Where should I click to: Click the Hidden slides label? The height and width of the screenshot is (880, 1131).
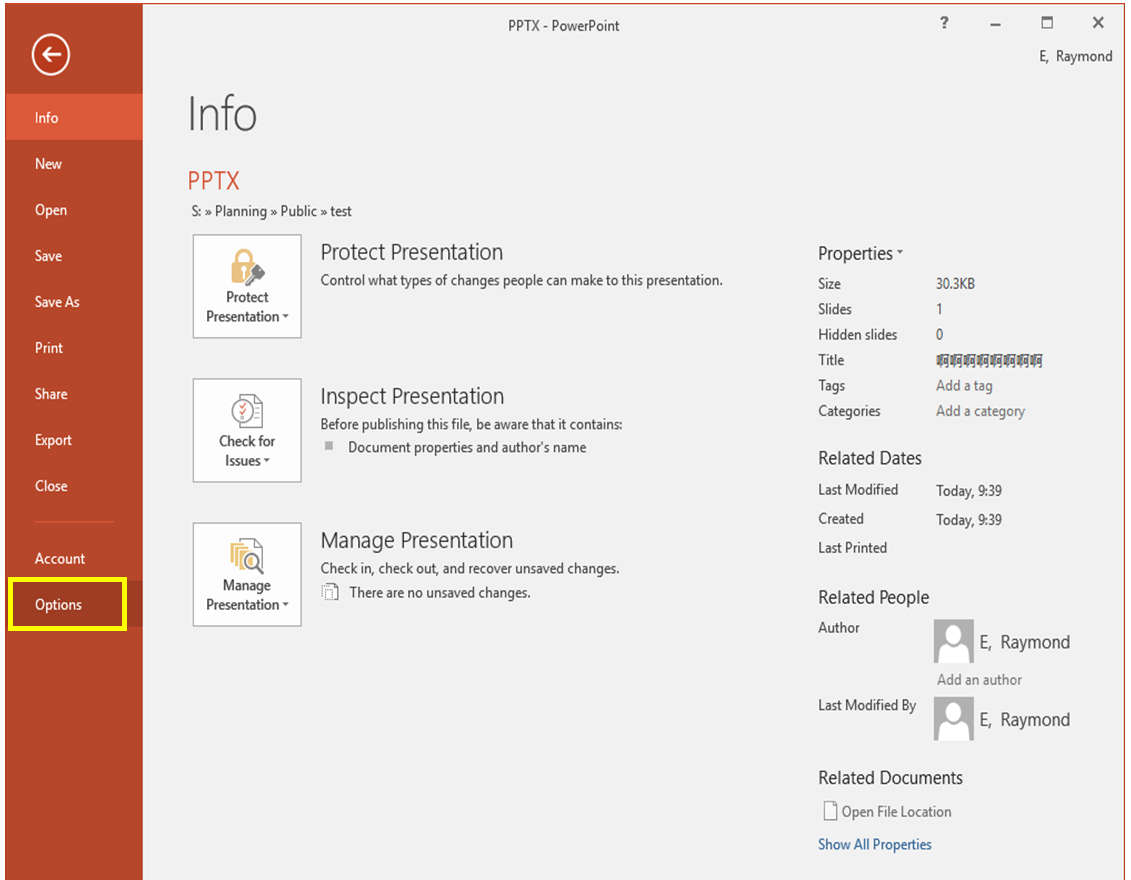coord(858,335)
